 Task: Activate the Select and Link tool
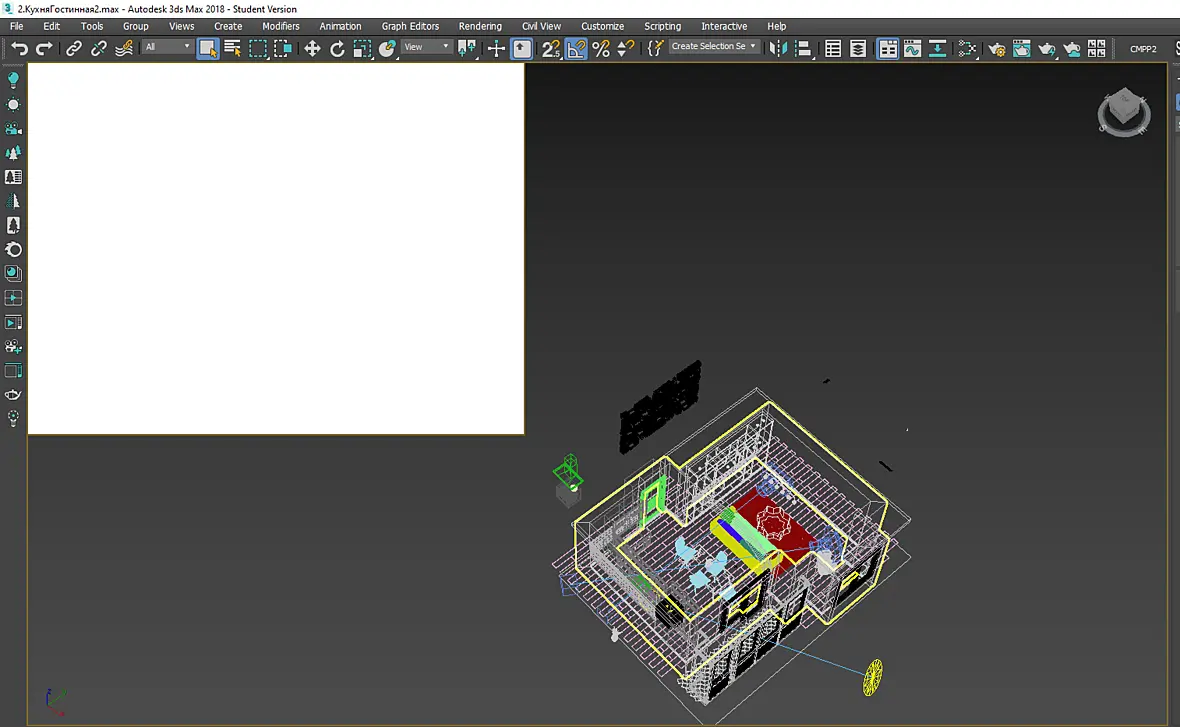[74, 49]
